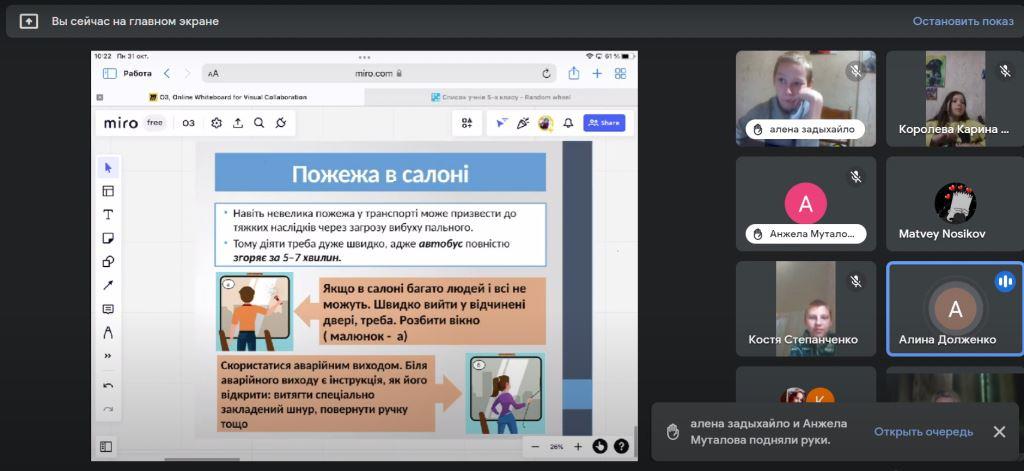The image size is (1024, 471).
Task: Select the cursor tool in Miro toolbar
Action: coord(108,168)
